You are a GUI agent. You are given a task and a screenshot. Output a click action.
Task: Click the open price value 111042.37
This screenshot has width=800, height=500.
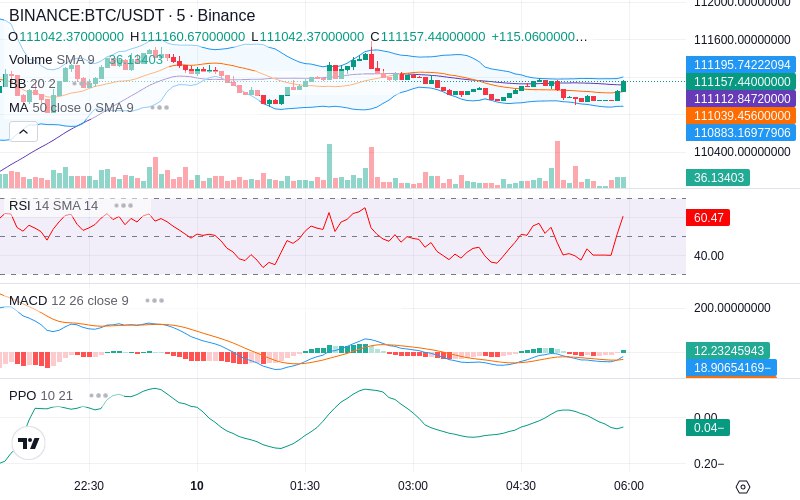point(71,37)
